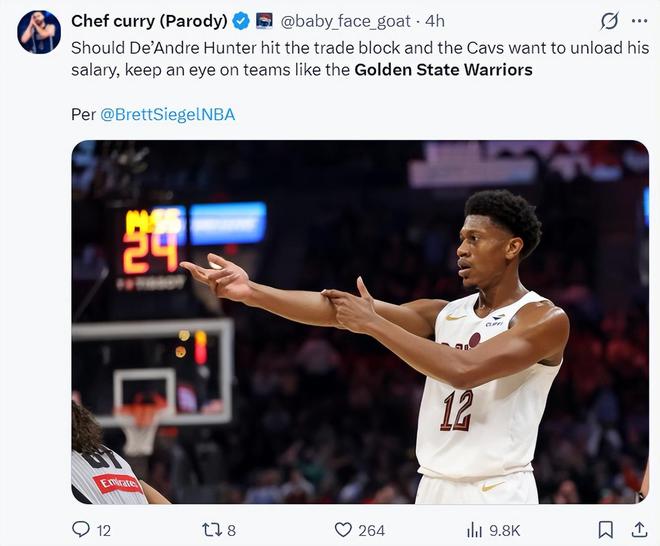Image resolution: width=660 pixels, height=546 pixels.
Task: Like the post with the heart icon
Action: click(343, 530)
